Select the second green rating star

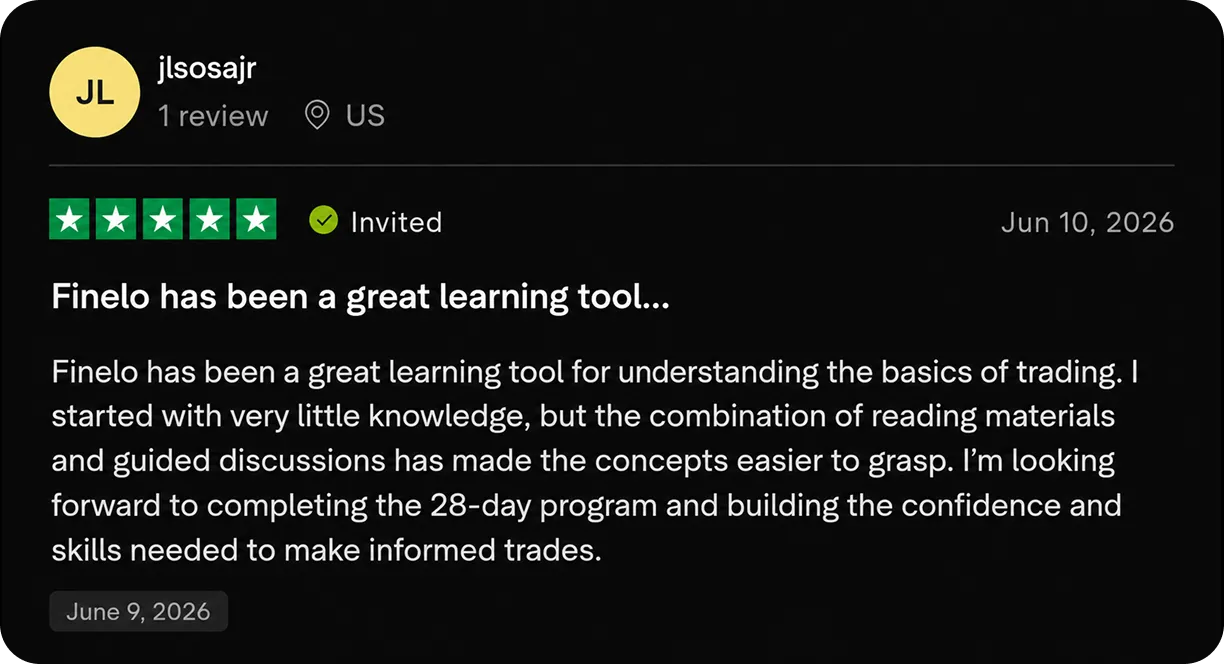[x=116, y=220]
